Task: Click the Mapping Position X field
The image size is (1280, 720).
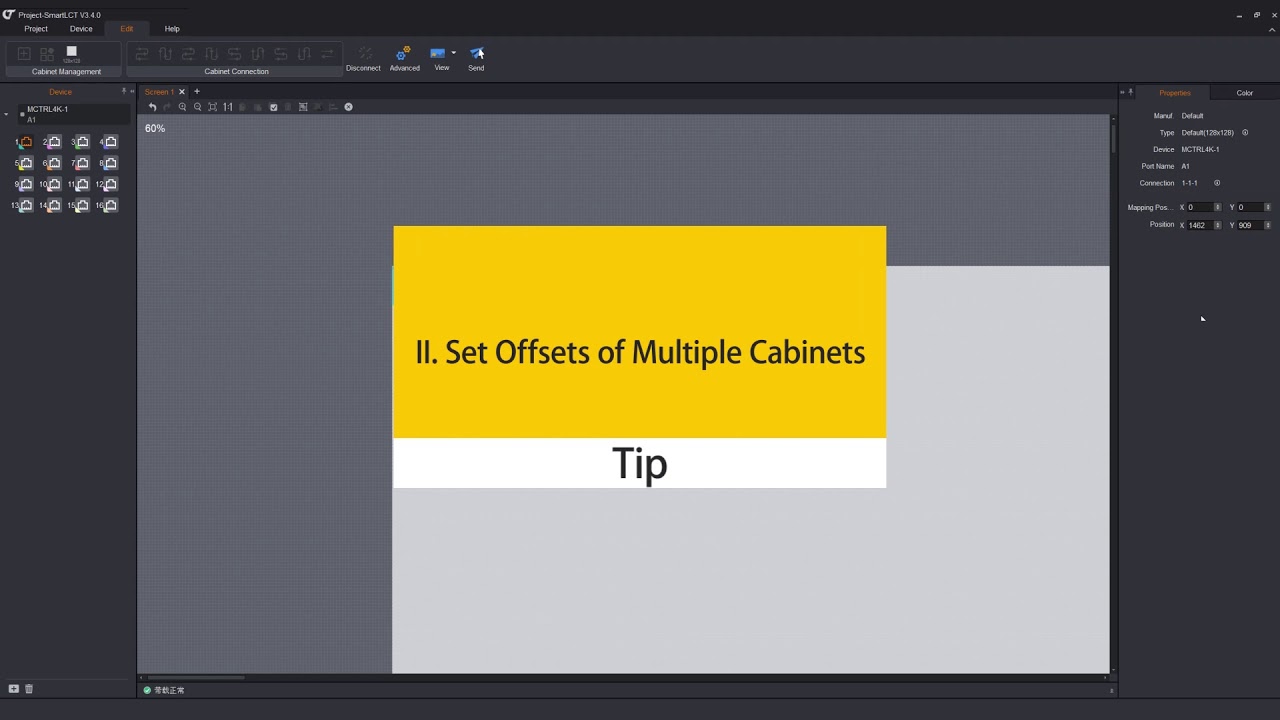Action: (1200, 207)
